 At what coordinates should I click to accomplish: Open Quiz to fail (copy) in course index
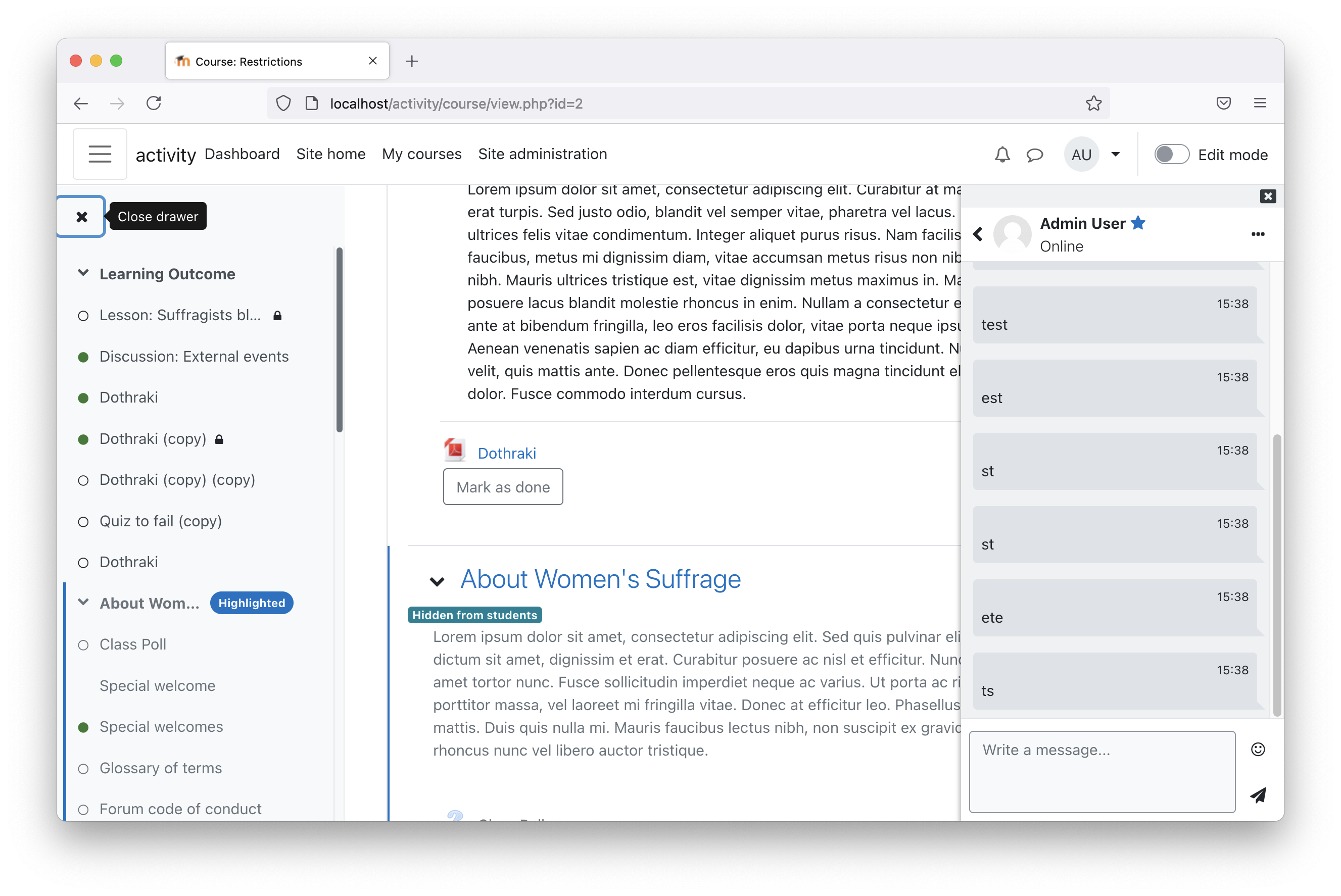161,521
